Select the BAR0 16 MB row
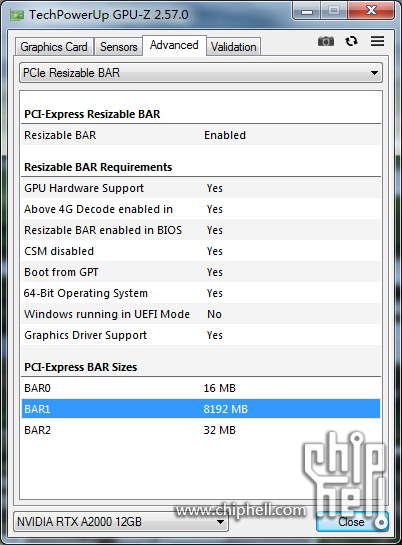 (x=201, y=388)
